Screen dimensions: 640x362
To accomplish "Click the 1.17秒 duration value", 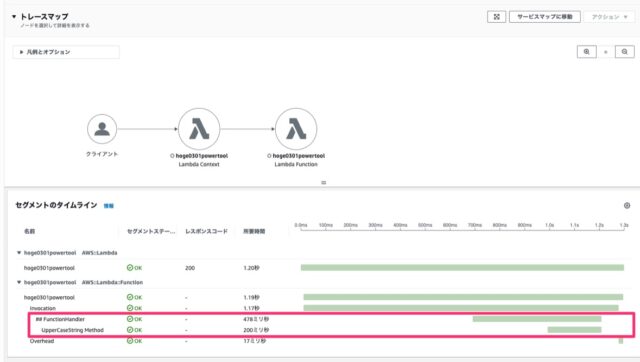I will tap(251, 308).
